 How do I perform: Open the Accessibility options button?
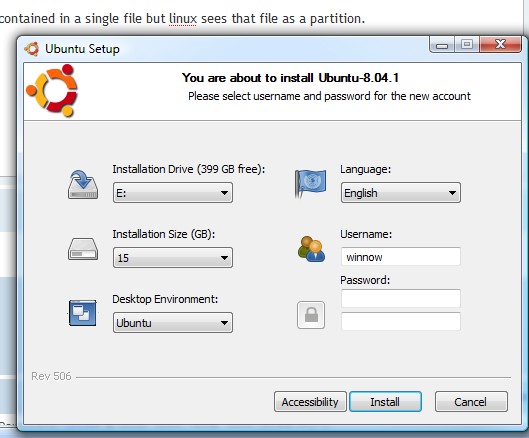coord(310,402)
